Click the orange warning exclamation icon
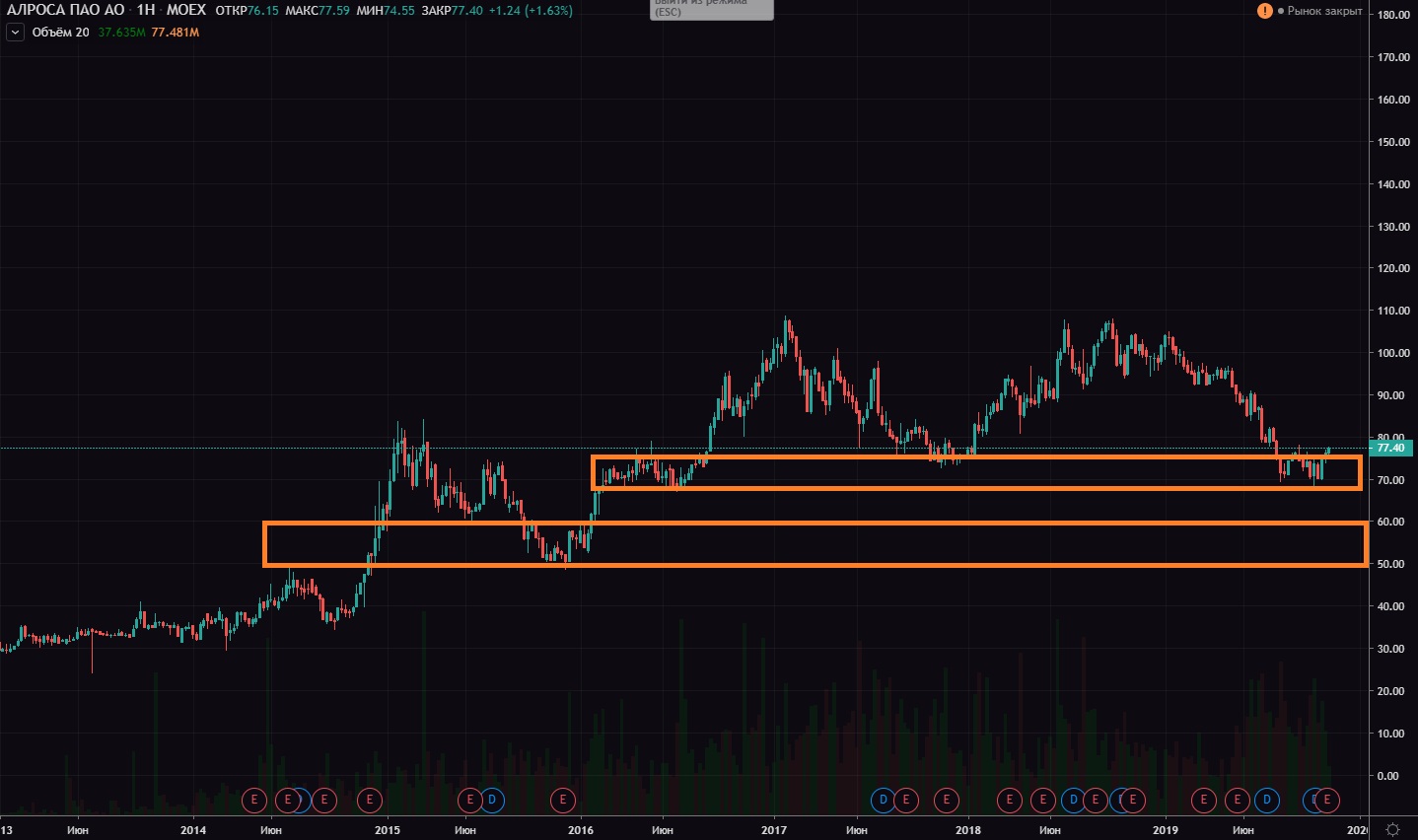This screenshot has width=1418, height=840. tap(1264, 11)
